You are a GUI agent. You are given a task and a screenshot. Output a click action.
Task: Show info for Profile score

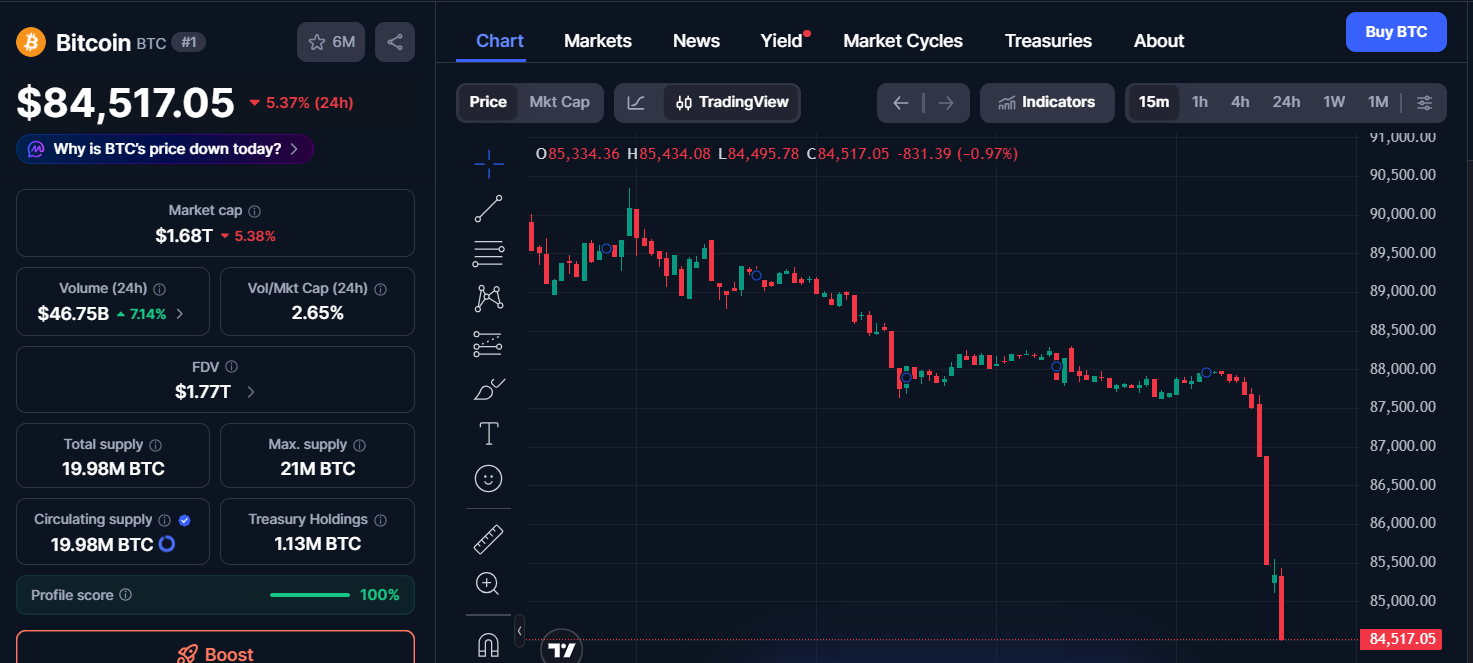[125, 595]
